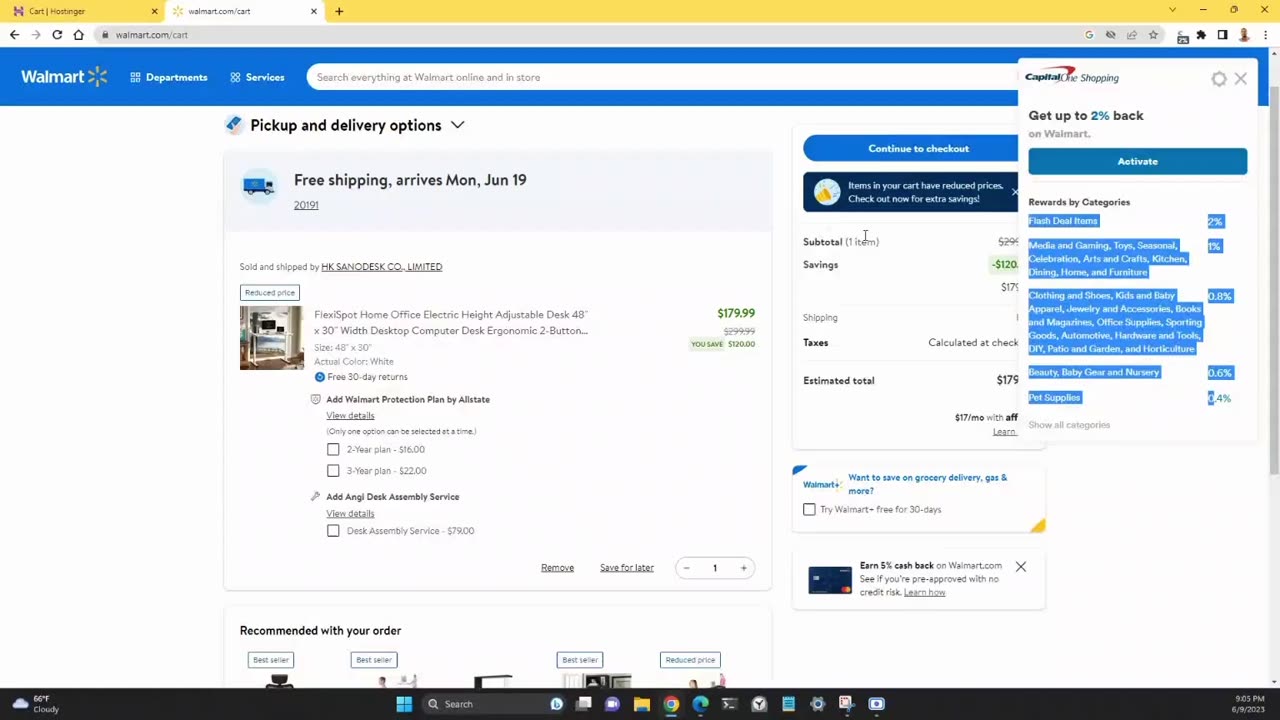
Task: Click the Google icon in address bar
Action: pos(1089,35)
